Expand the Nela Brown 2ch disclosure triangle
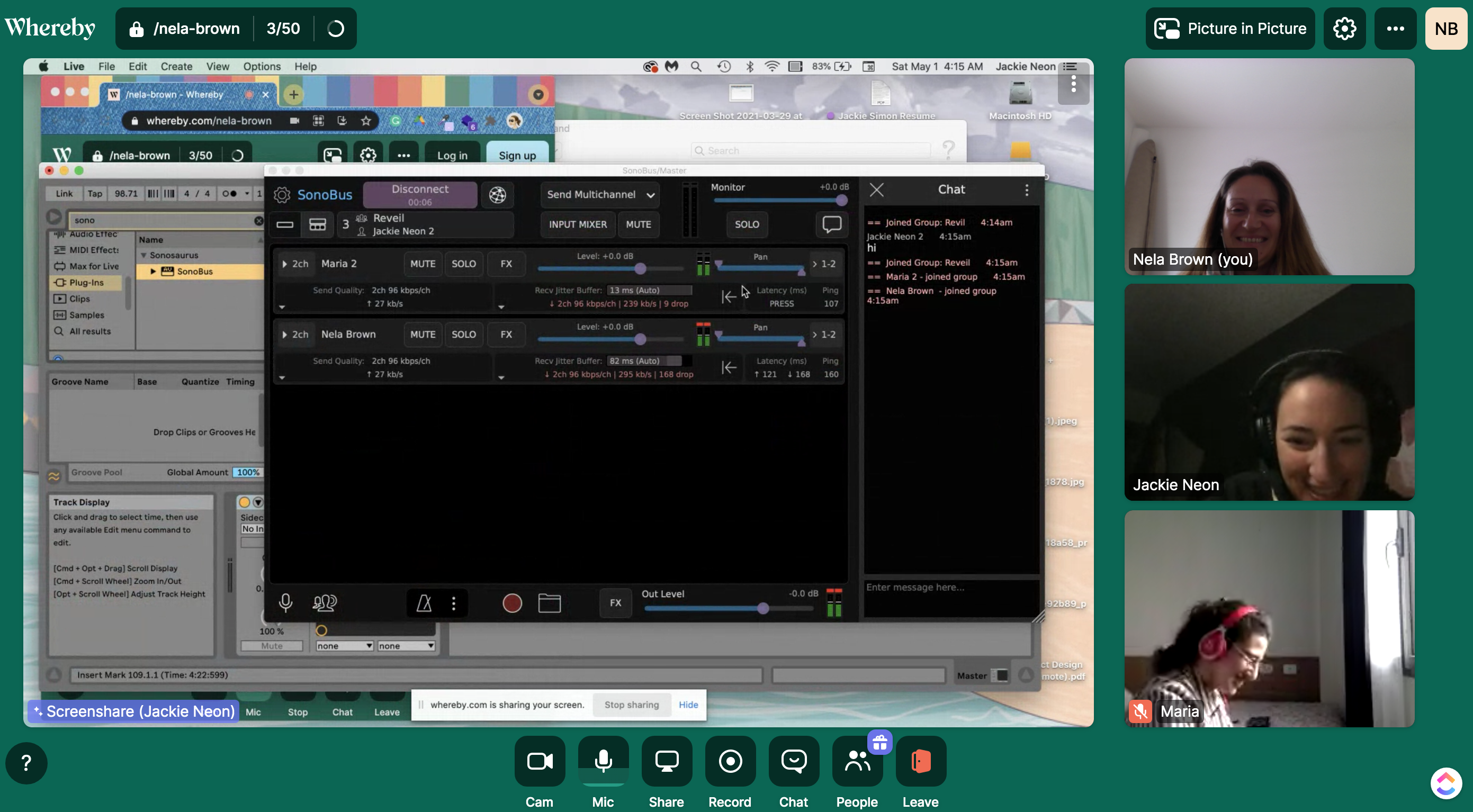 click(284, 335)
